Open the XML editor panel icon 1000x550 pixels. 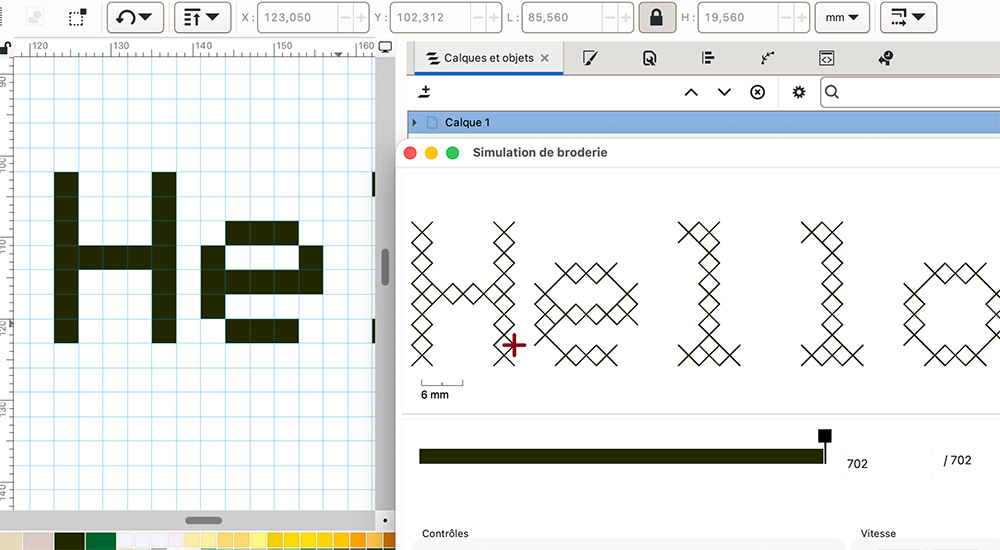827,58
